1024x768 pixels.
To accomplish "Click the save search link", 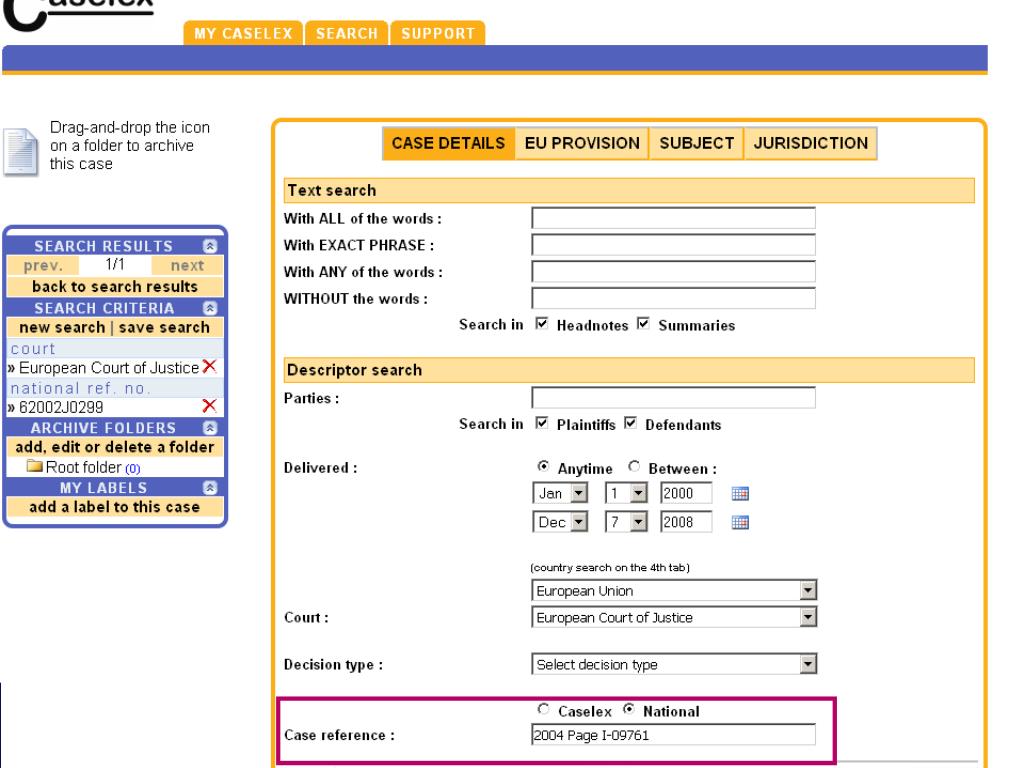I will tap(164, 327).
